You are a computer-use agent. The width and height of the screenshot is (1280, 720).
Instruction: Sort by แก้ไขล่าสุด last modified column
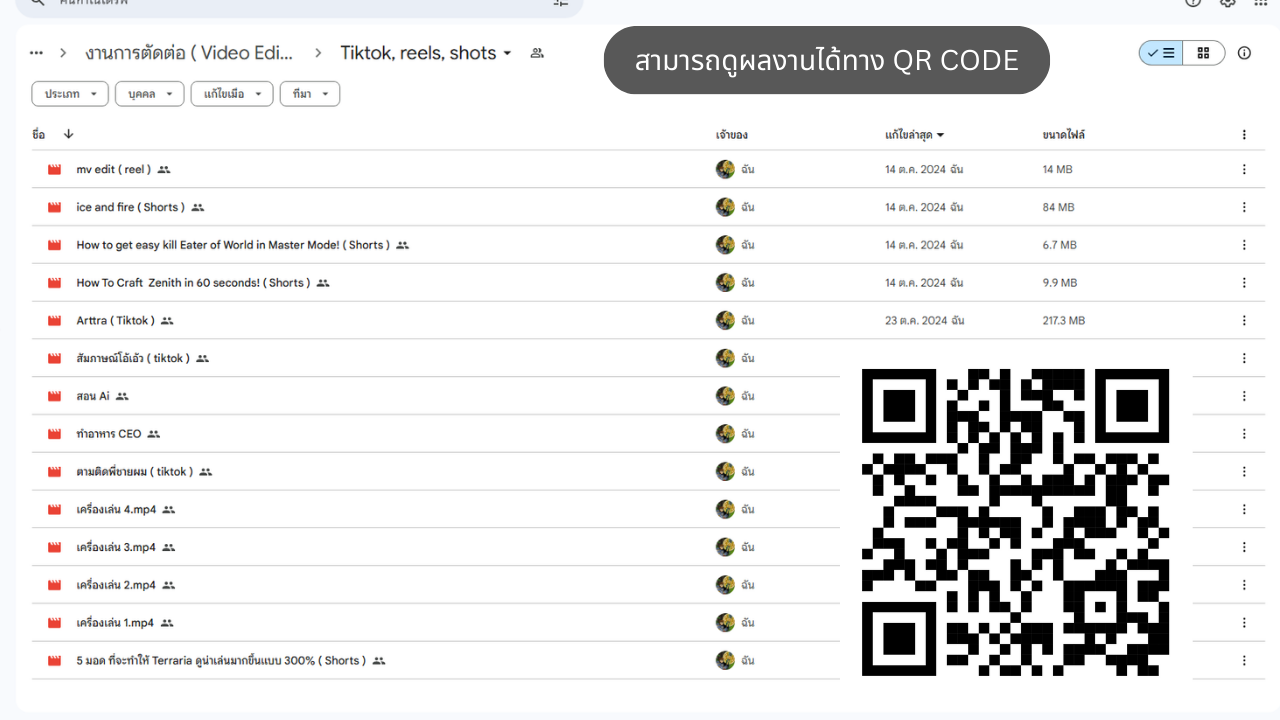[x=914, y=134]
